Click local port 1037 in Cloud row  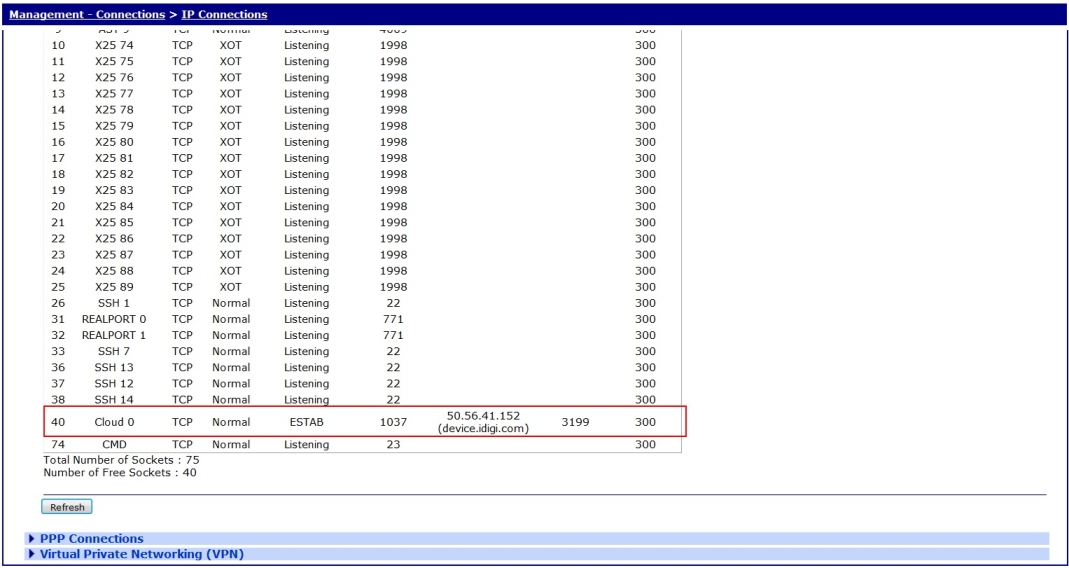click(x=393, y=423)
